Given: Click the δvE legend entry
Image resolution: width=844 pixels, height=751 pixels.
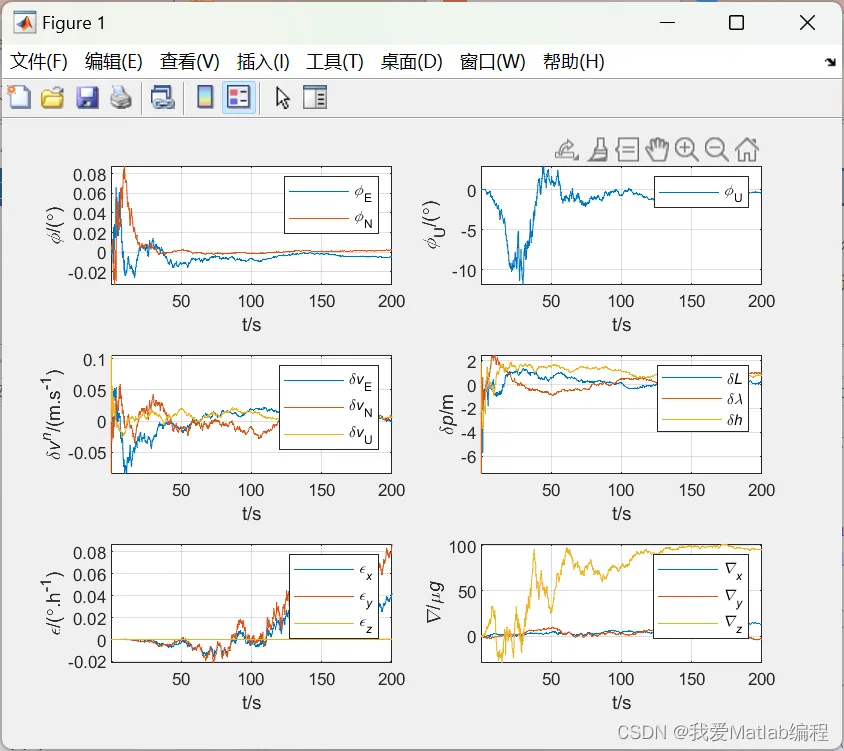Looking at the screenshot, I should 328,381.
